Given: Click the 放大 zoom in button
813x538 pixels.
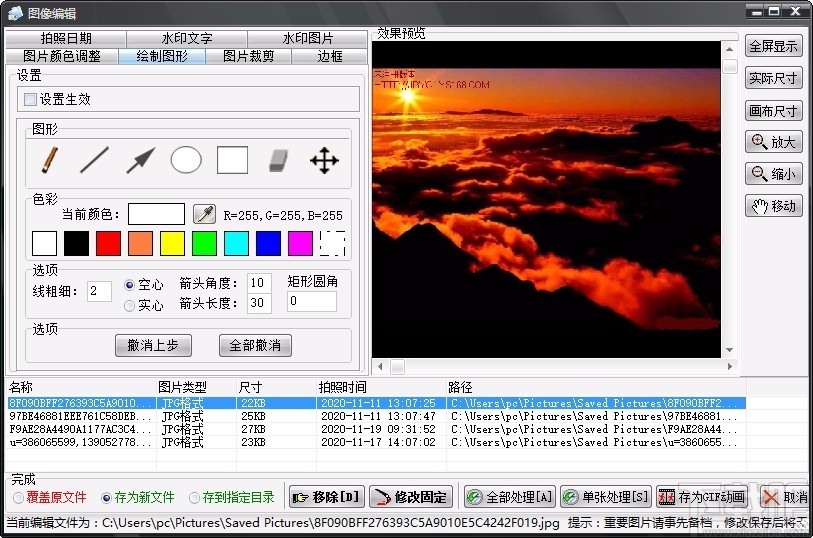Looking at the screenshot, I should (774, 142).
